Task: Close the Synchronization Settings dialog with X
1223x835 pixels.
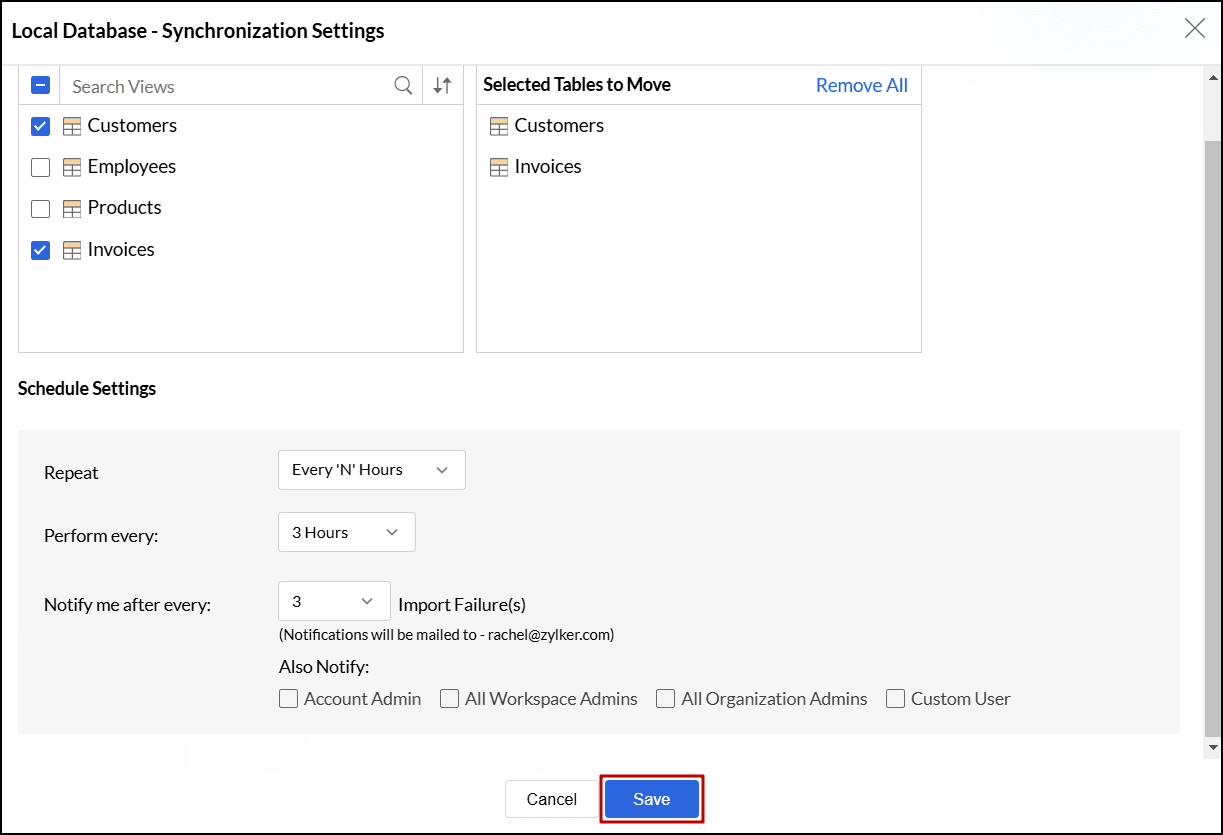Action: click(1194, 29)
